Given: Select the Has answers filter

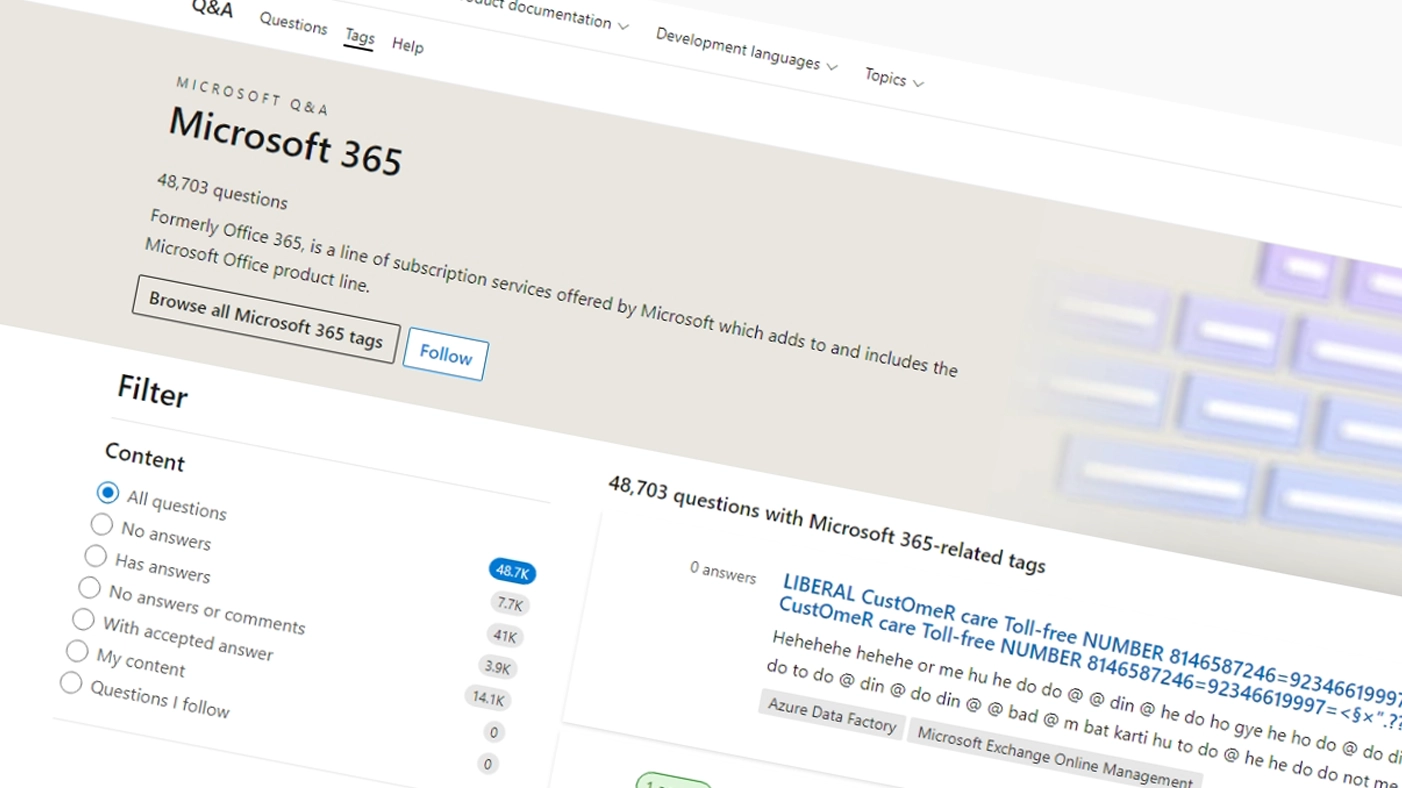Looking at the screenshot, I should [x=95, y=556].
